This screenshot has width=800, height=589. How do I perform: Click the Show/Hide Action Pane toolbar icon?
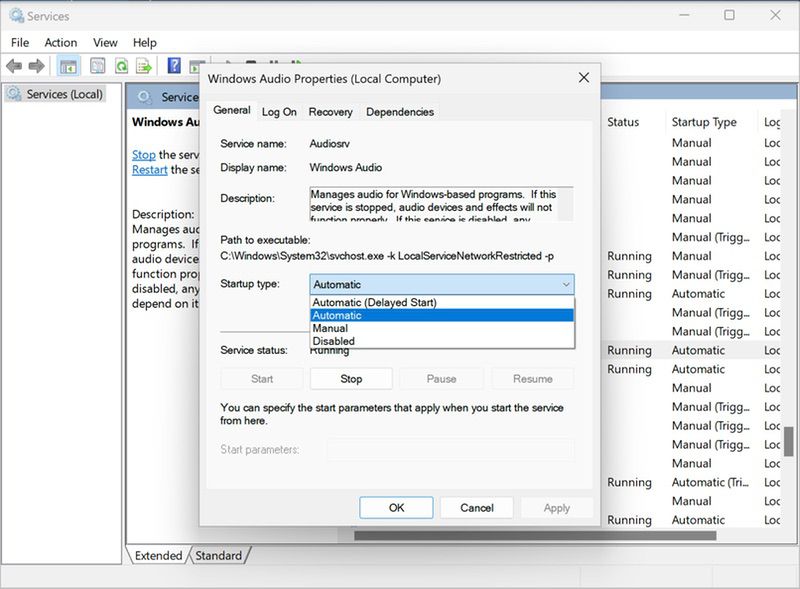coord(194,66)
